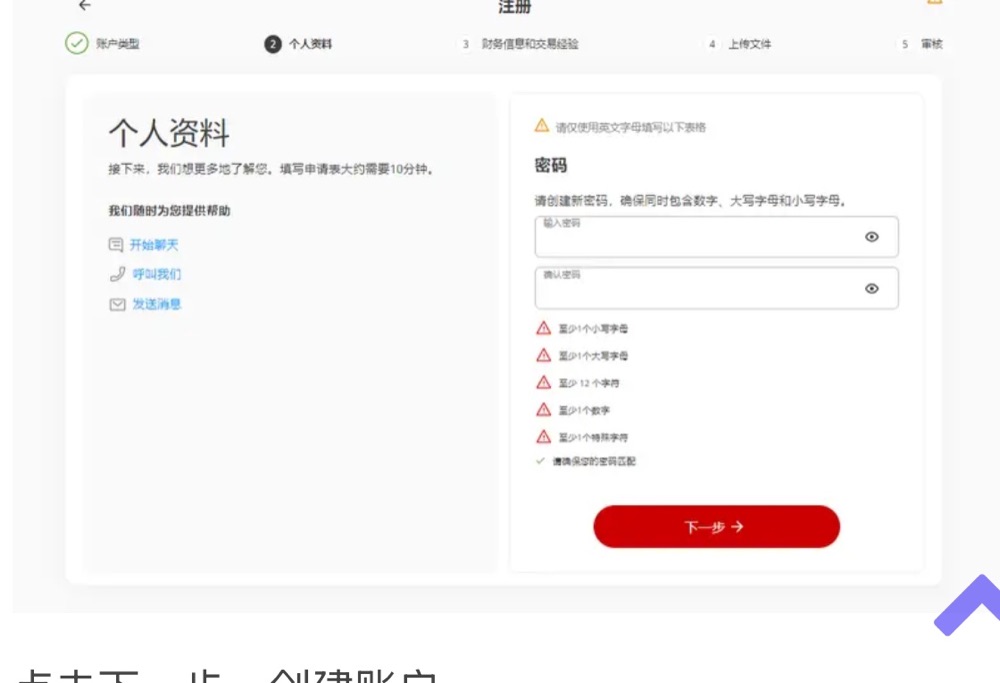
Task: Click the purple scroll-to-top arrow
Action: click(969, 605)
